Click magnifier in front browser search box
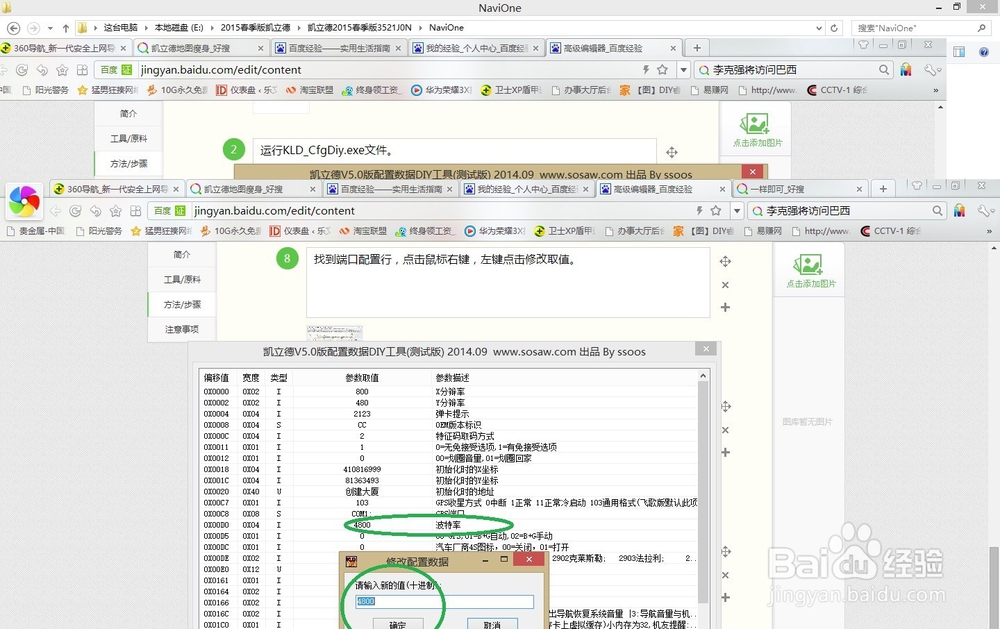This screenshot has width=1000, height=629. click(x=937, y=211)
